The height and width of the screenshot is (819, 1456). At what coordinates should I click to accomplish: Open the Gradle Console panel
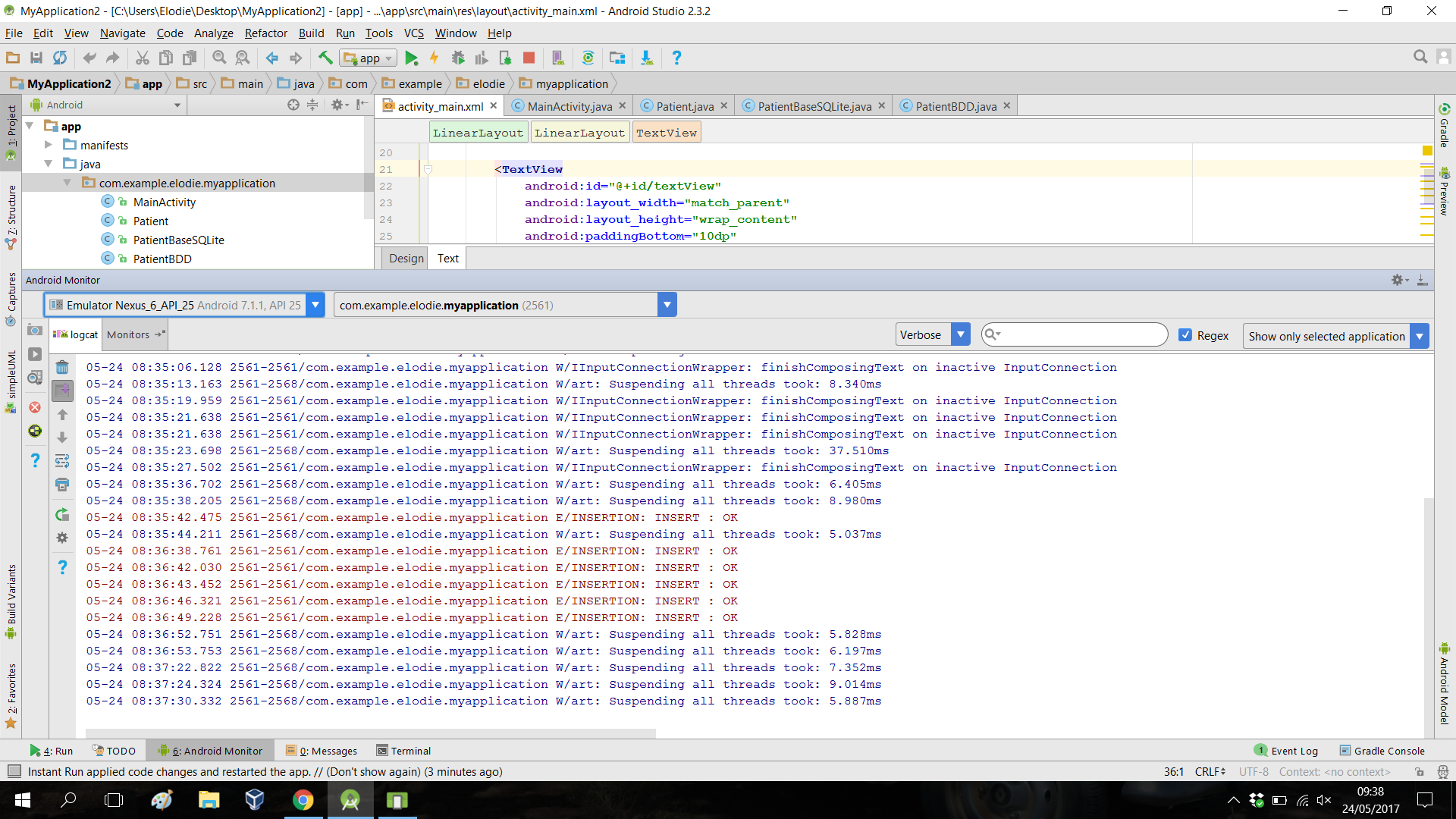[x=1382, y=751]
